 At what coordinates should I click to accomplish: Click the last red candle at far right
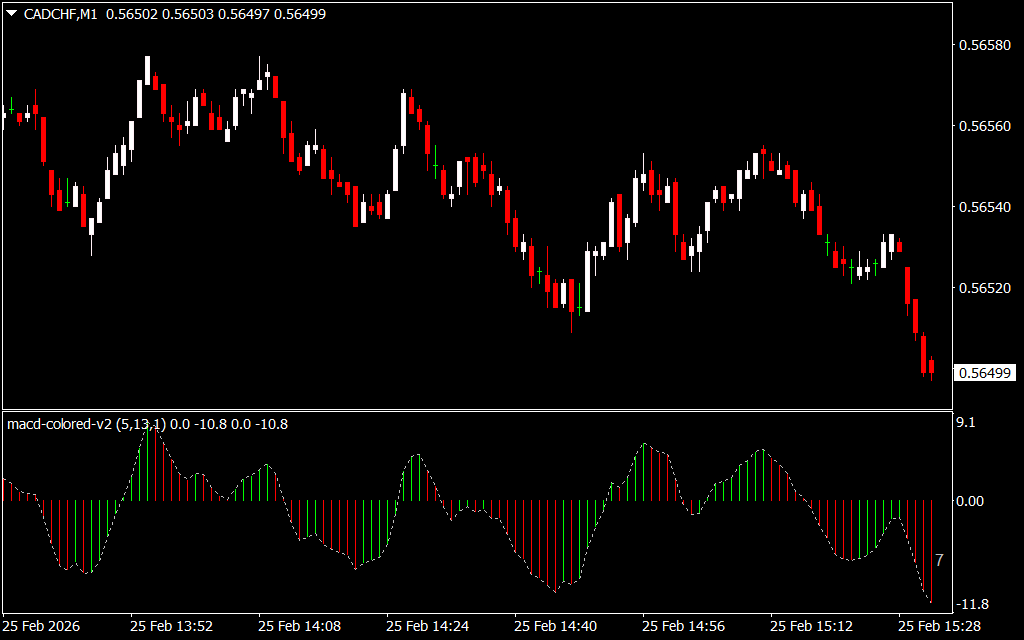(x=931, y=367)
